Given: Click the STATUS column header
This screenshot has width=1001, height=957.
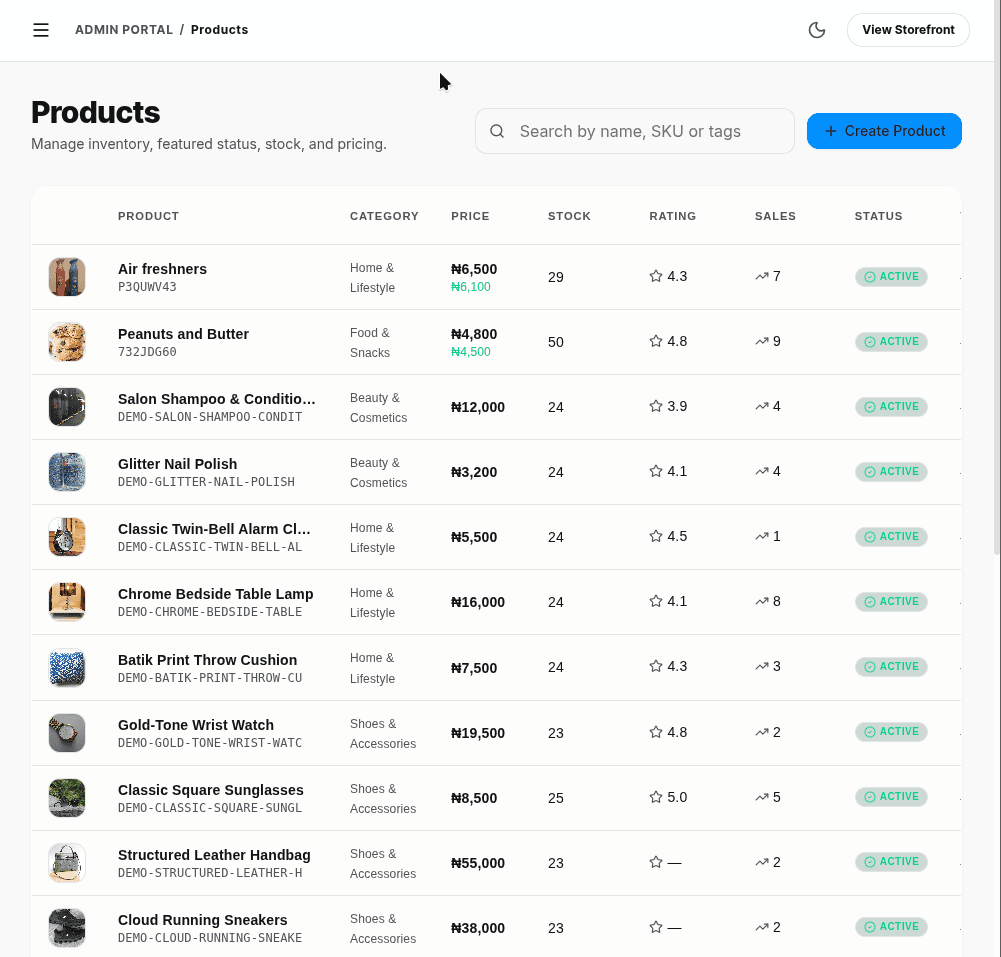Looking at the screenshot, I should (878, 216).
